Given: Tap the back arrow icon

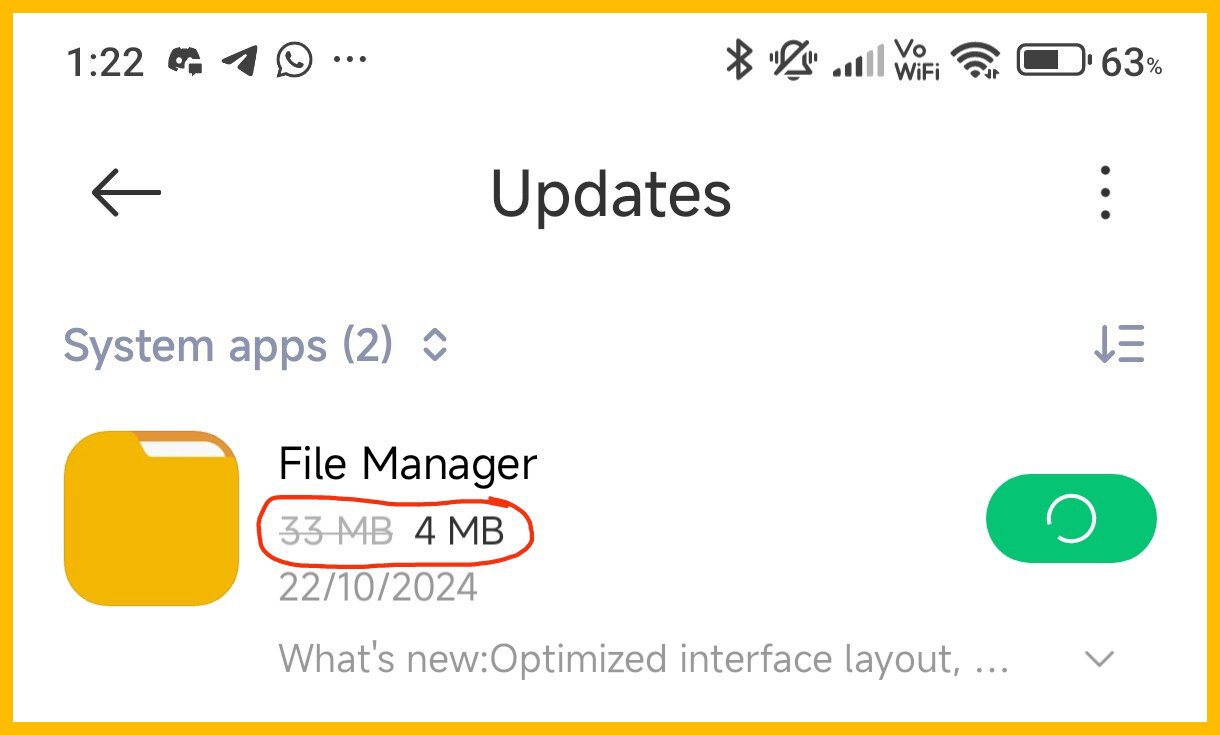Looking at the screenshot, I should point(126,193).
